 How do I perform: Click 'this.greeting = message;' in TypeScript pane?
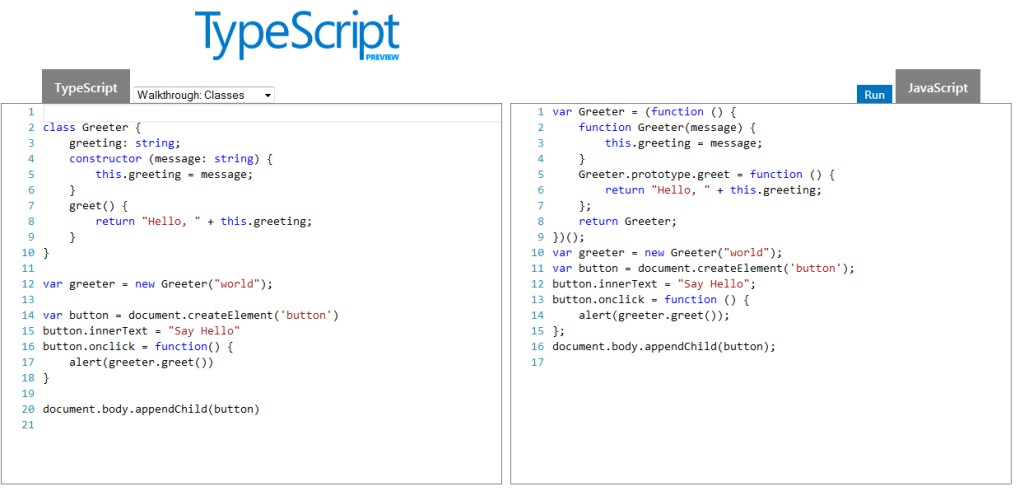[x=174, y=174]
